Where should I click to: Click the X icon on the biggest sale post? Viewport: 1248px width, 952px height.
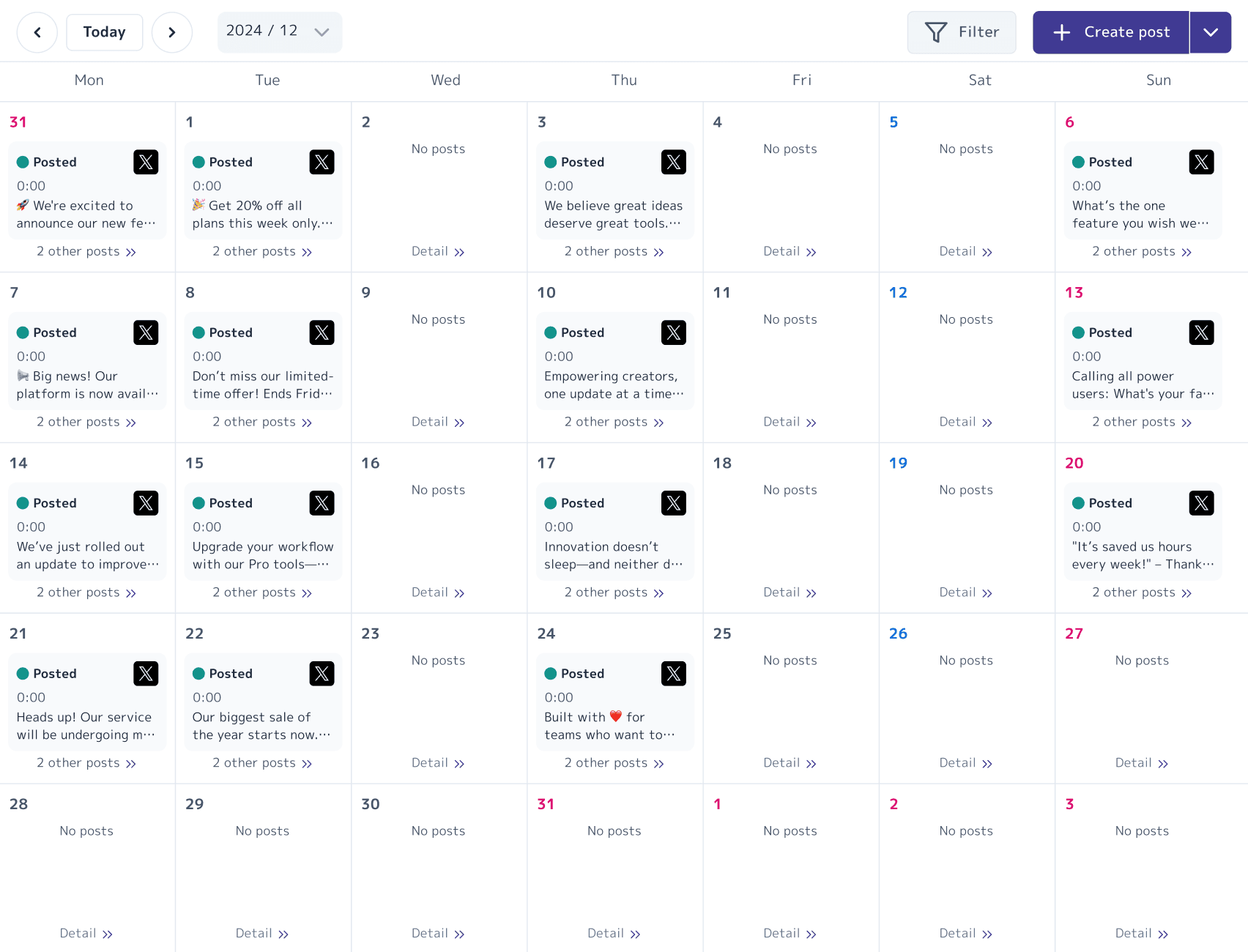point(322,674)
